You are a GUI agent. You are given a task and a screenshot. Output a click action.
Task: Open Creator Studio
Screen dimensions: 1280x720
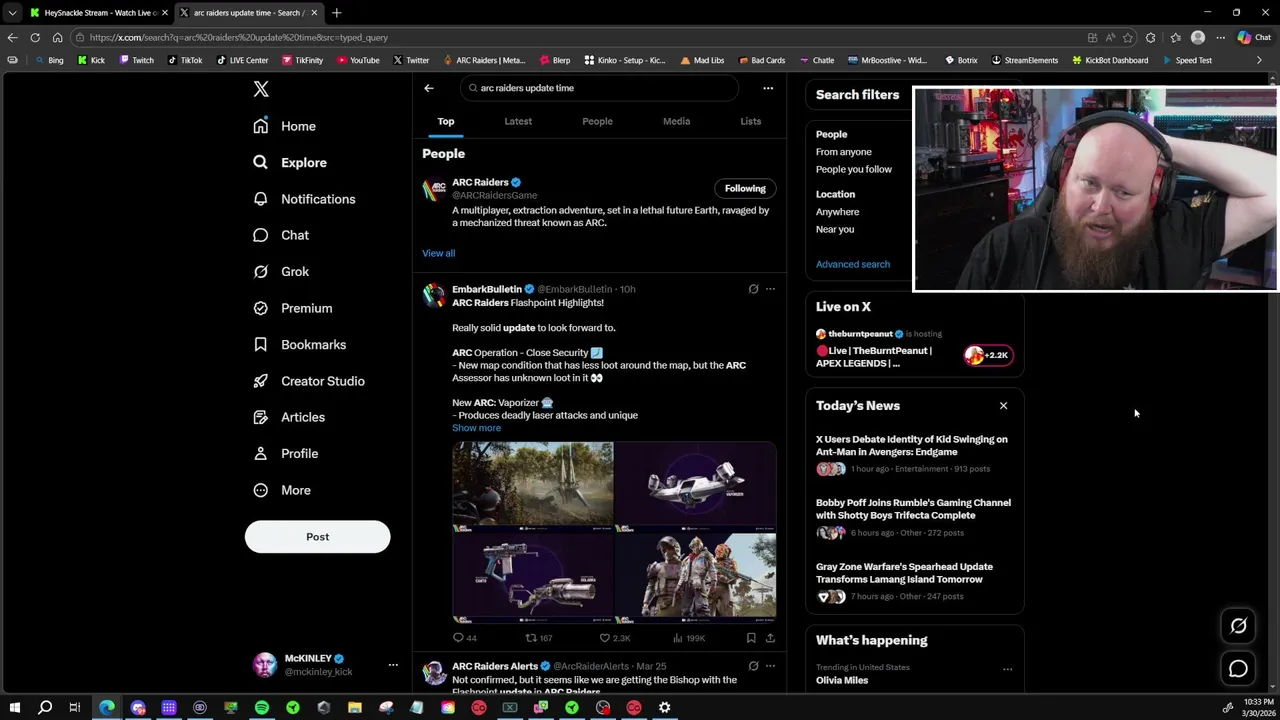point(308,381)
